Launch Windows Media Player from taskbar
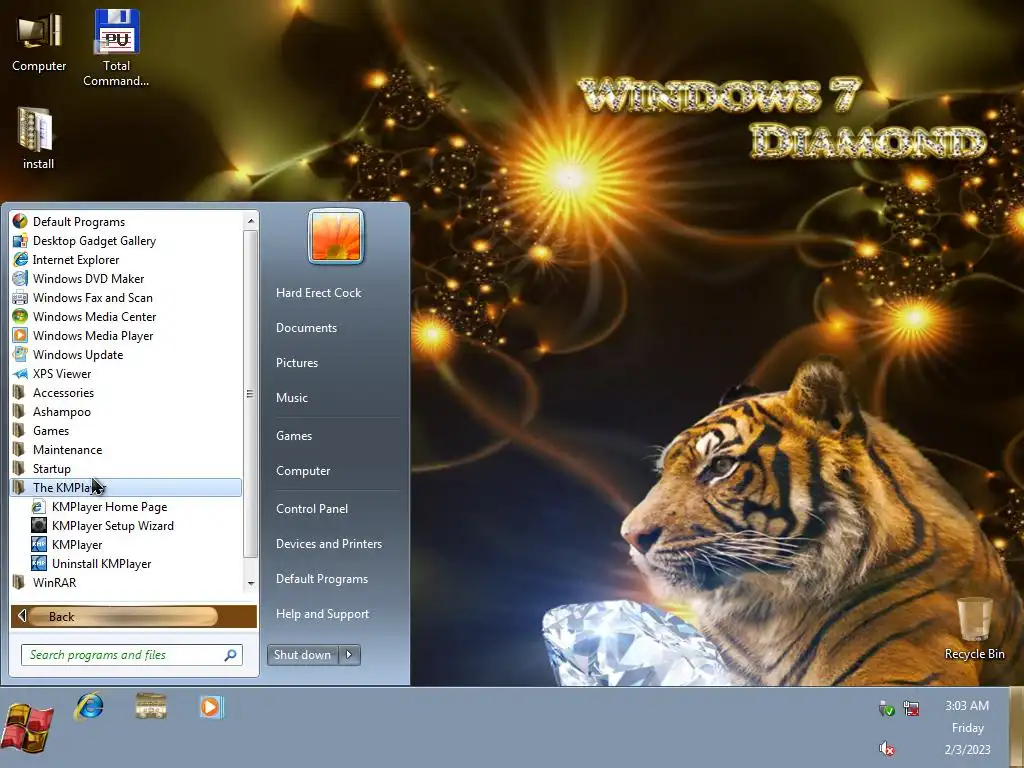Viewport: 1024px width, 768px height. coord(211,707)
